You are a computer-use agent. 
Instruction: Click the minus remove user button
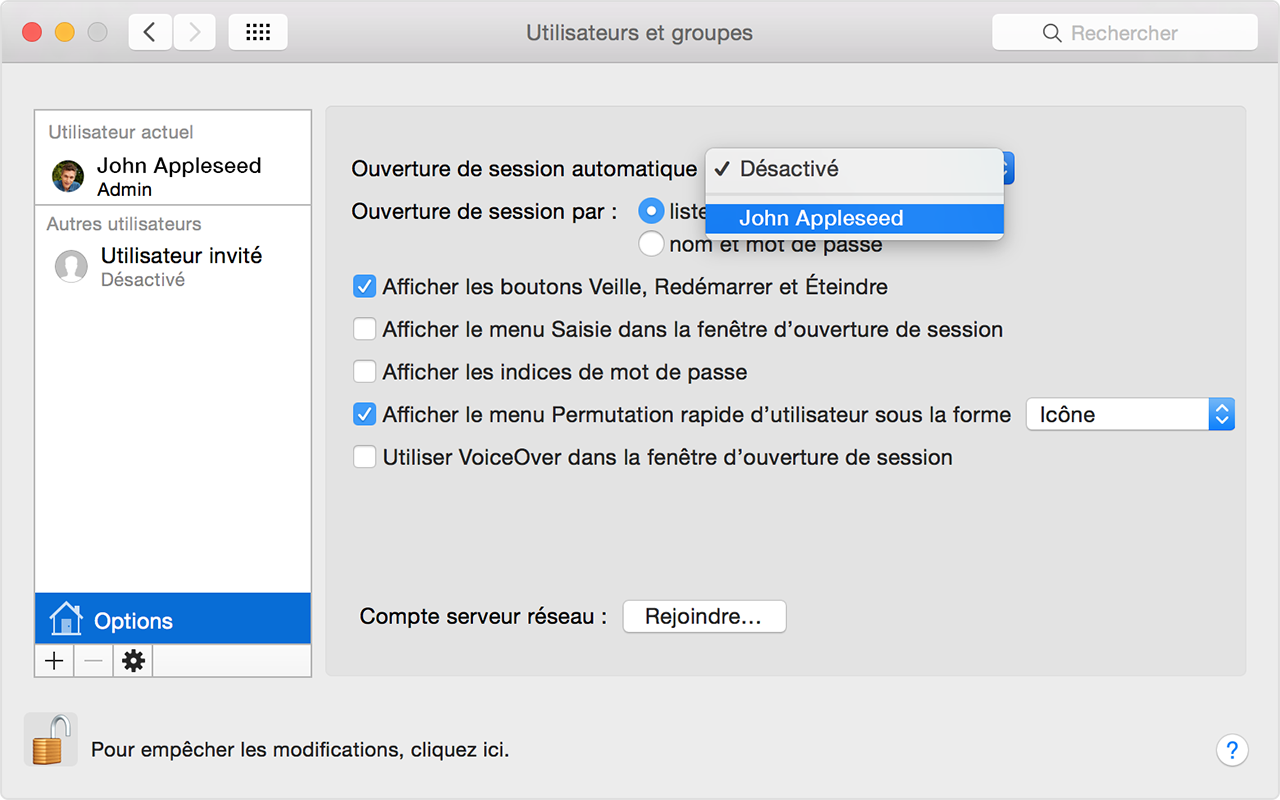pos(93,661)
